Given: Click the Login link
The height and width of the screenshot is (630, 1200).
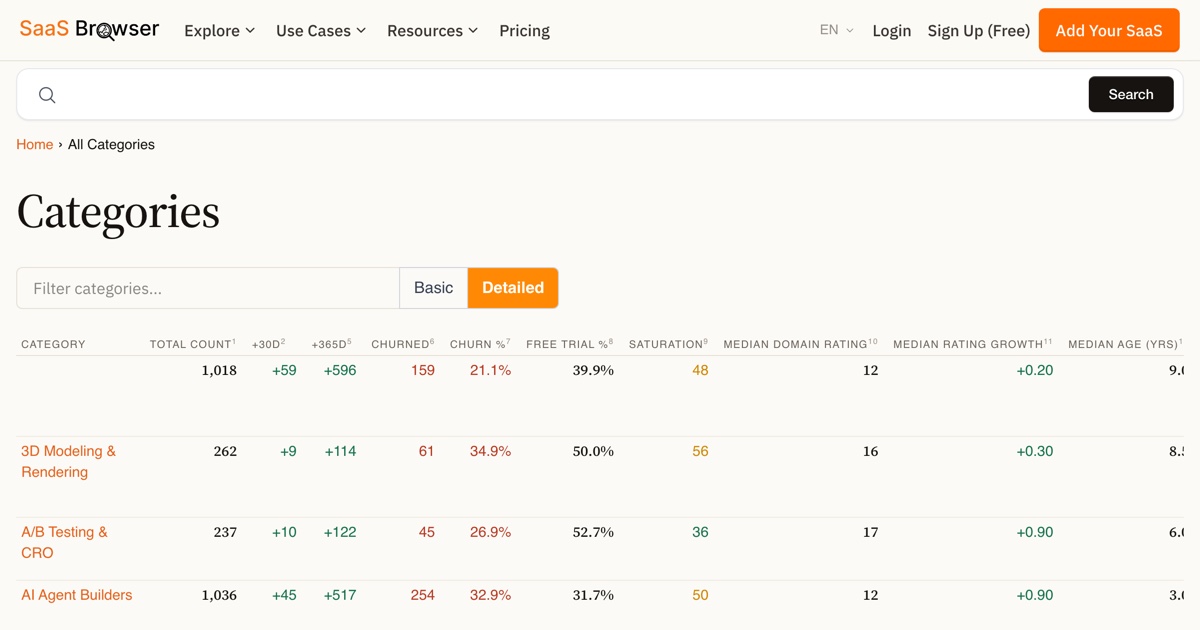Looking at the screenshot, I should coord(892,31).
